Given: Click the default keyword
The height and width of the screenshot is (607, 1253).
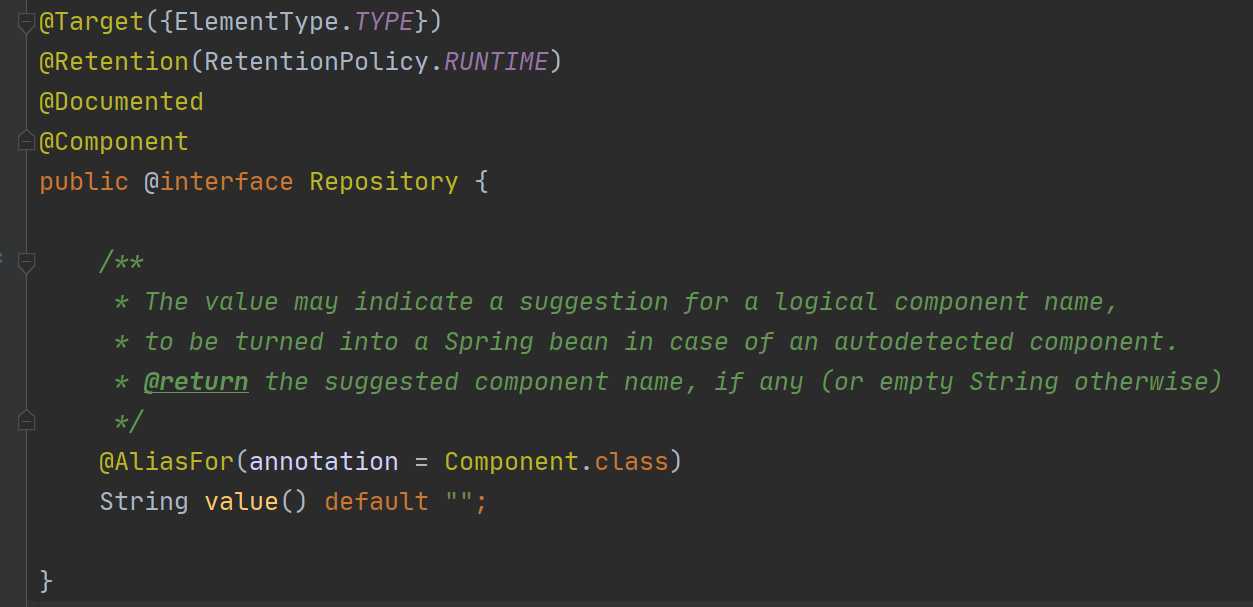Looking at the screenshot, I should pyautogui.click(x=377, y=502).
